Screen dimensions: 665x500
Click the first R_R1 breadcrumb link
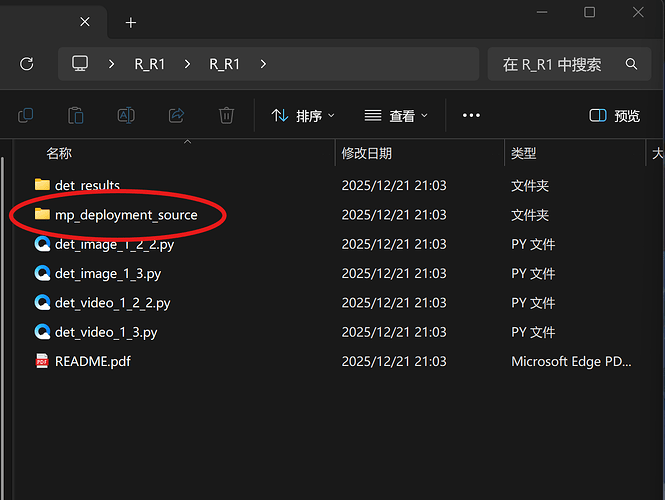[x=150, y=64]
